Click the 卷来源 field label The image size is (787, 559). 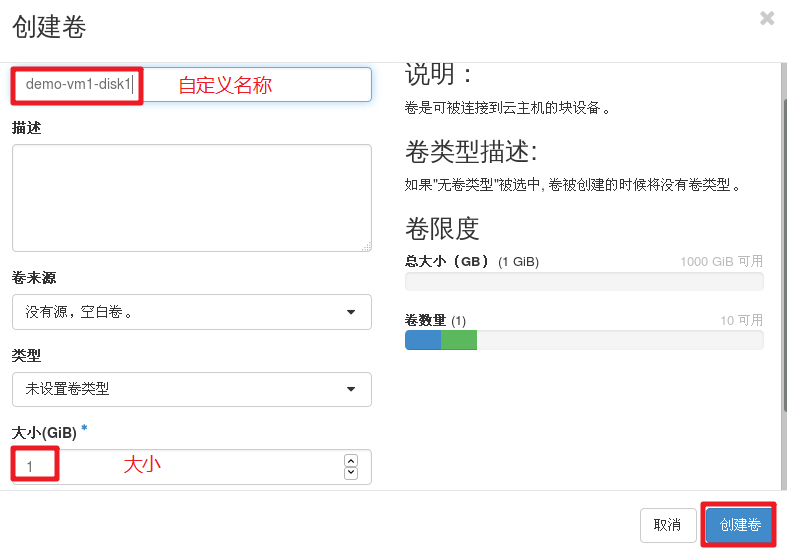click(x=34, y=277)
